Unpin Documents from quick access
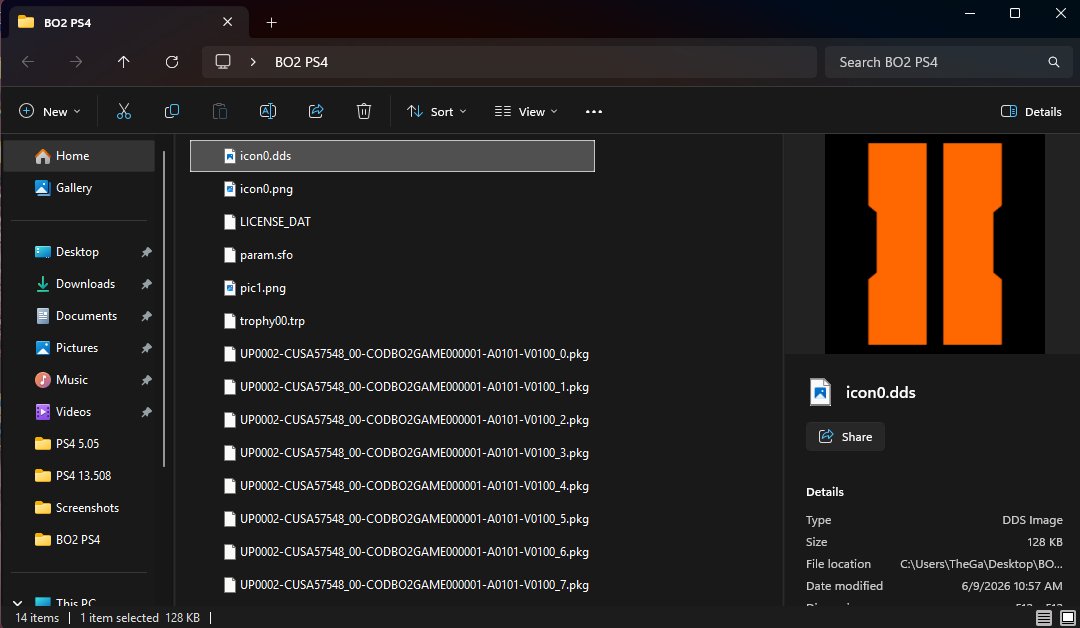Viewport: 1080px width, 628px height. click(x=147, y=316)
